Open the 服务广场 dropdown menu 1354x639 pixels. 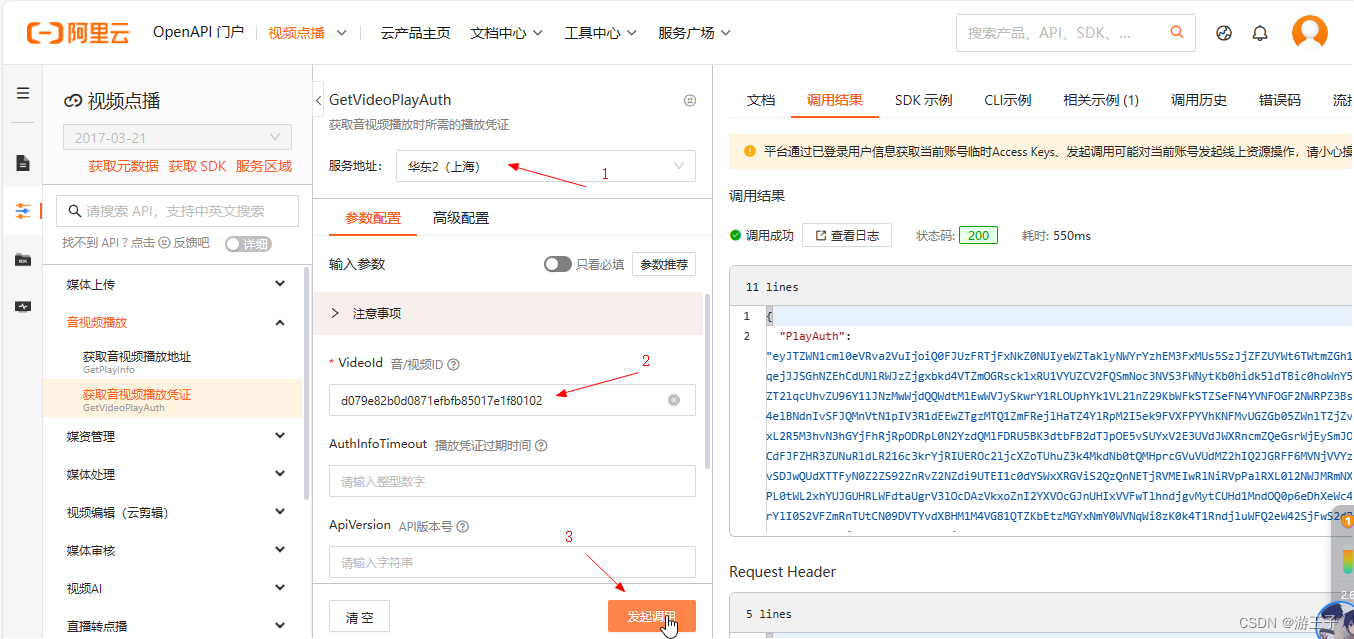coord(694,33)
